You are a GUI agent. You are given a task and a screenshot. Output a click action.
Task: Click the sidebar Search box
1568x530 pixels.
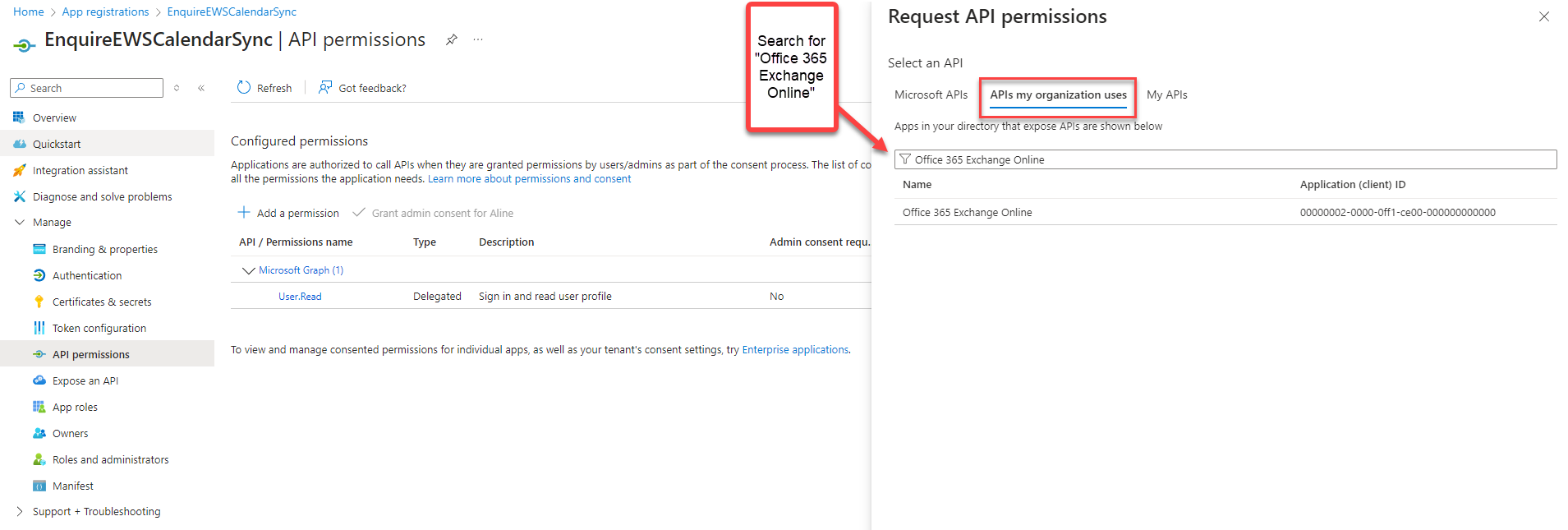[86, 88]
